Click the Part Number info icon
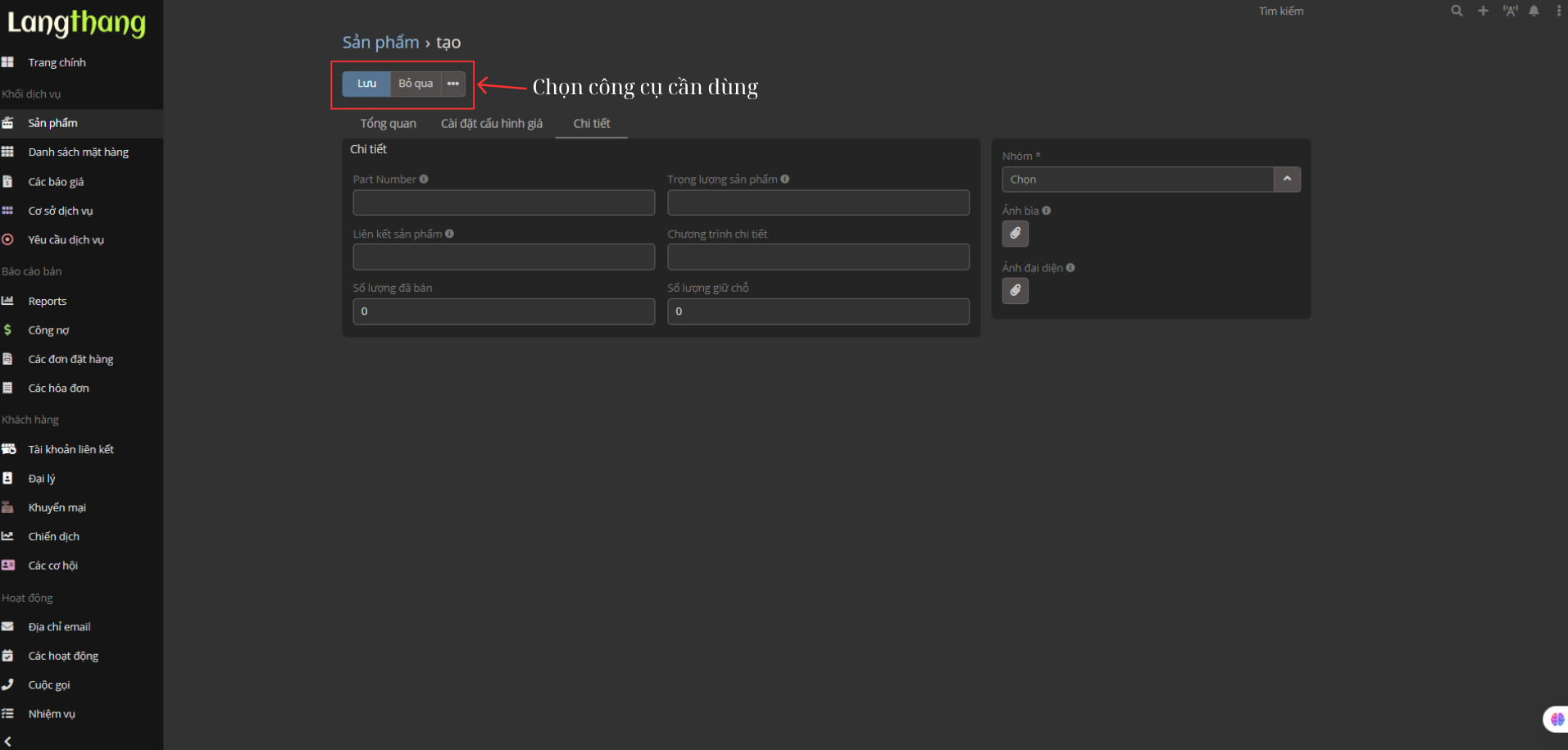 [424, 180]
